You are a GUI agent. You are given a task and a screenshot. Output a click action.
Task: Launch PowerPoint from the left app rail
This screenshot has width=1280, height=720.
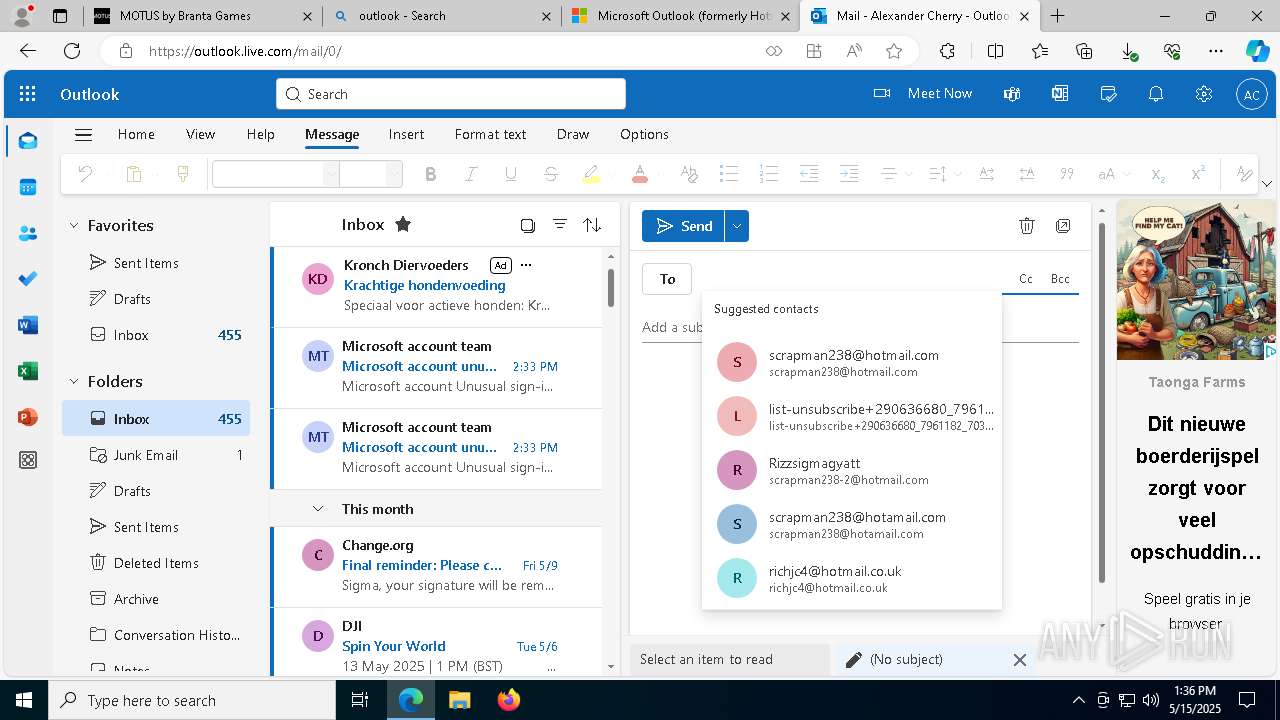pyautogui.click(x=28, y=417)
